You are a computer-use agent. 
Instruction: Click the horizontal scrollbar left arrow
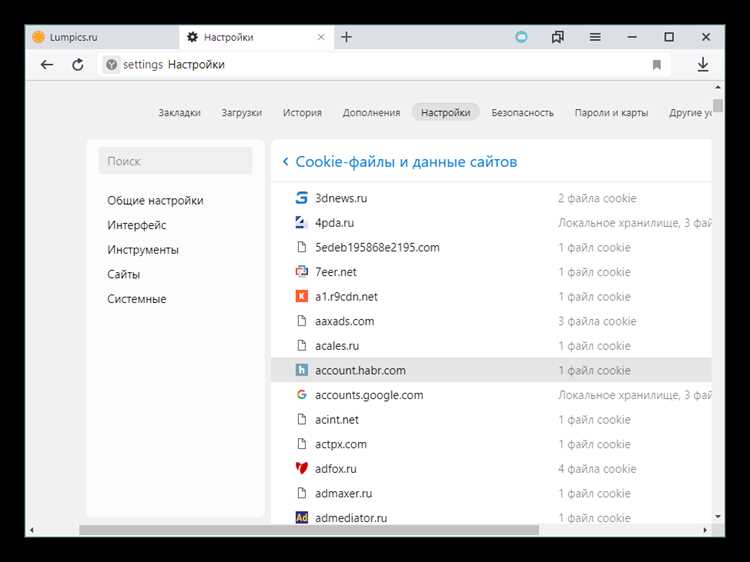pyautogui.click(x=32, y=530)
